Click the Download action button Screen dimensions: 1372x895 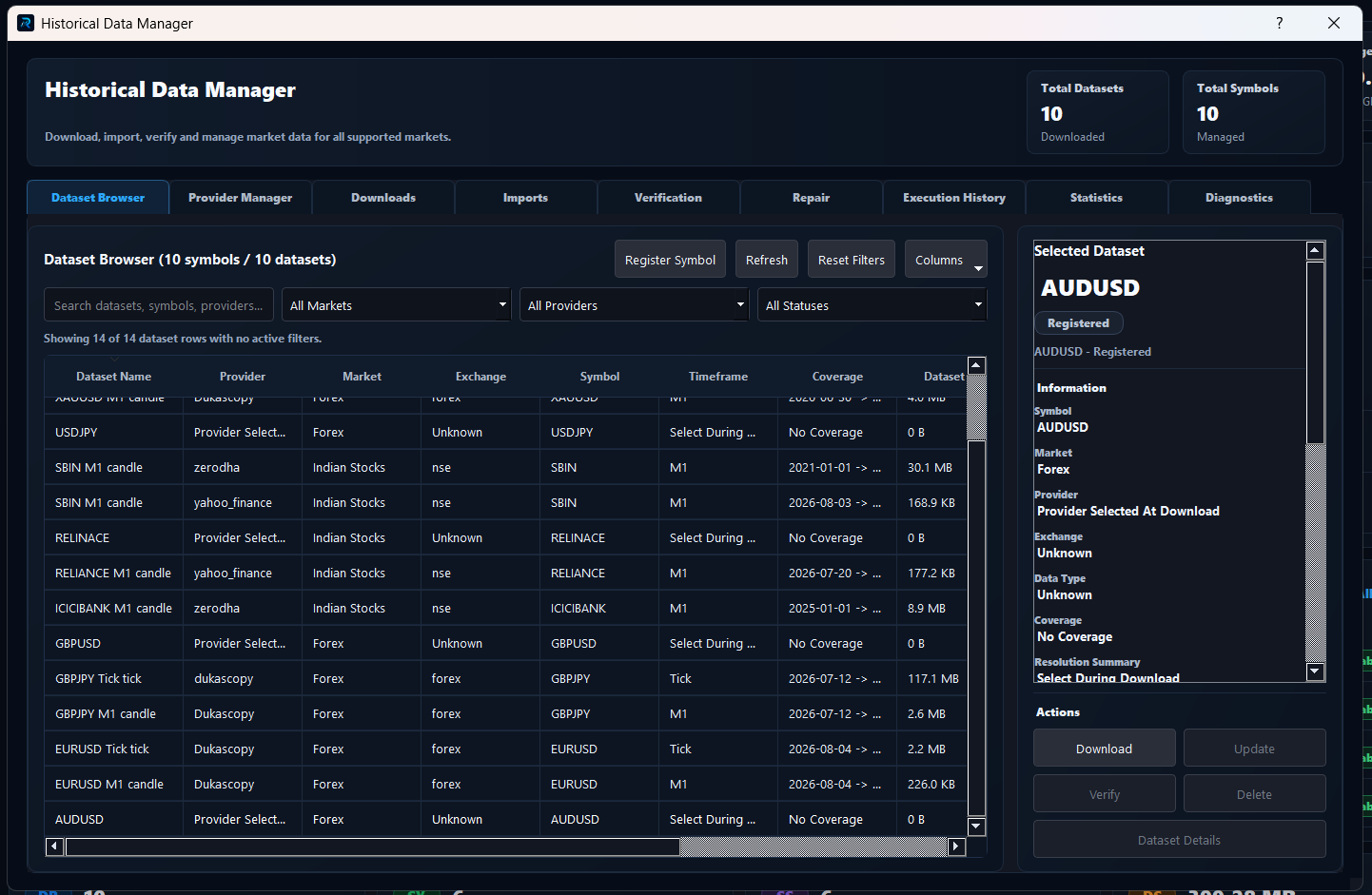pos(1105,749)
